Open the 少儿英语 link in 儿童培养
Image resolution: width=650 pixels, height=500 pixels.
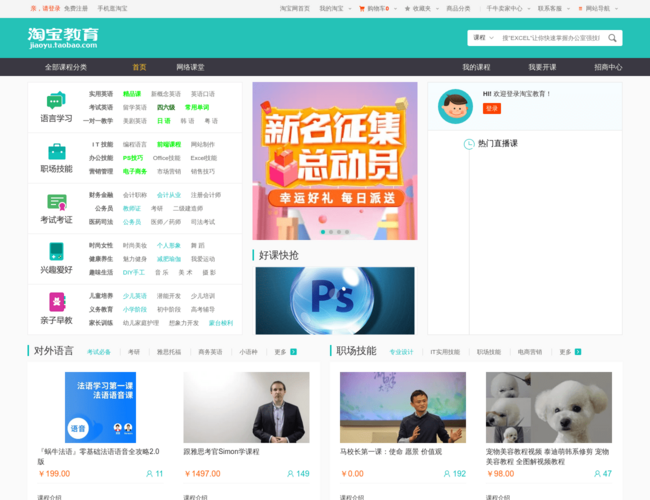135,296
